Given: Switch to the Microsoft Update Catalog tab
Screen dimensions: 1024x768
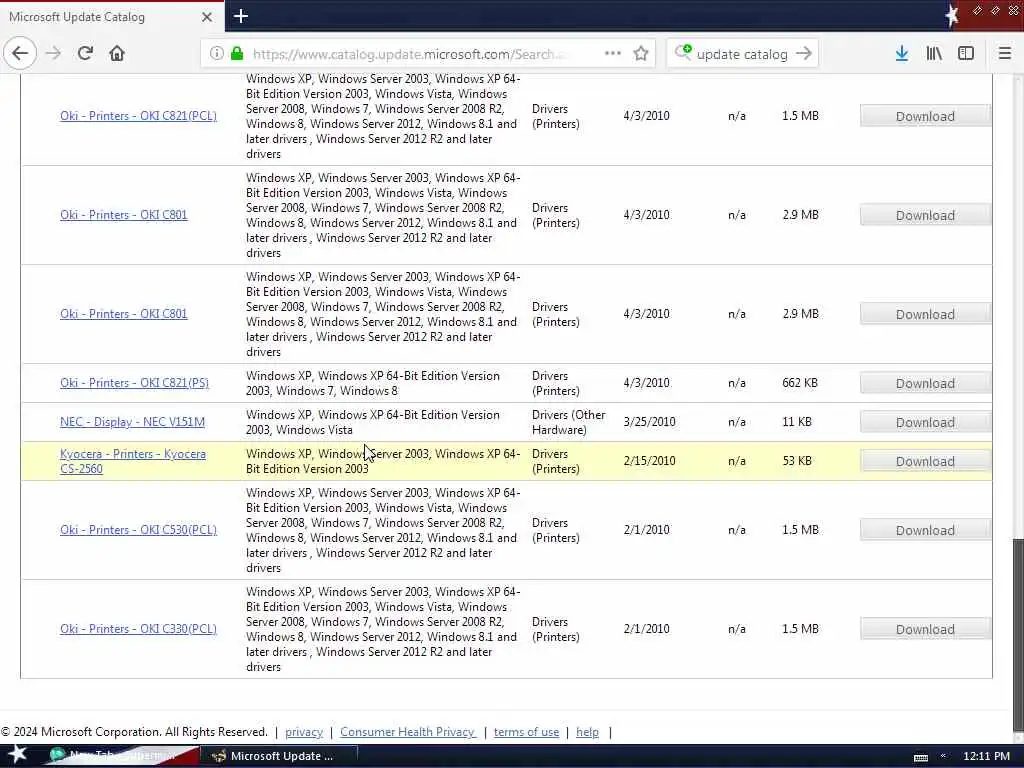Looking at the screenshot, I should pyautogui.click(x=112, y=17).
